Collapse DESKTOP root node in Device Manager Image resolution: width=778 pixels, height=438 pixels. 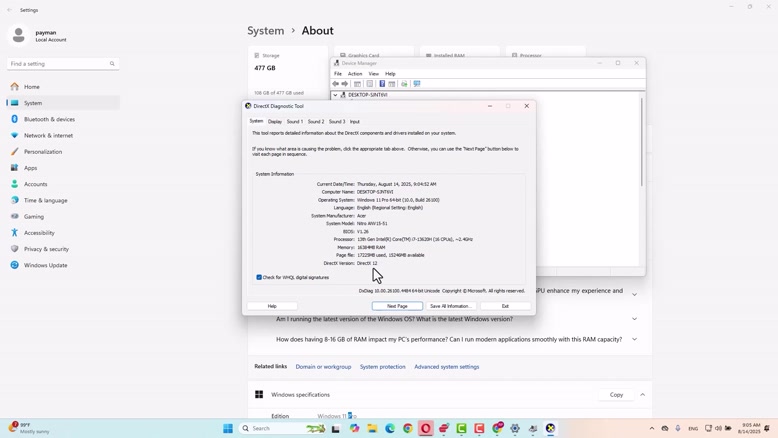tap(335, 95)
